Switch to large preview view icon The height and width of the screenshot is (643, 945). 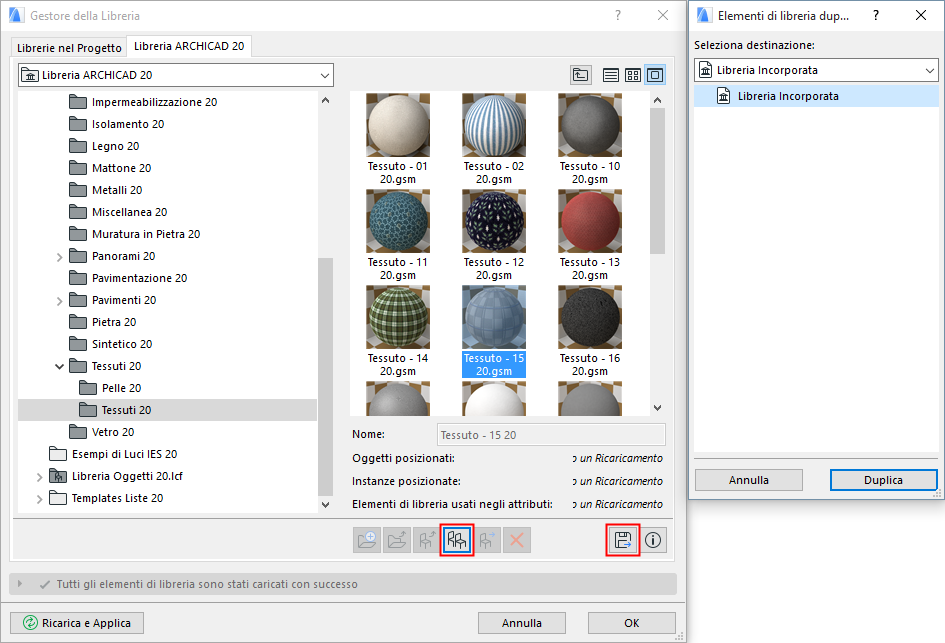655,75
